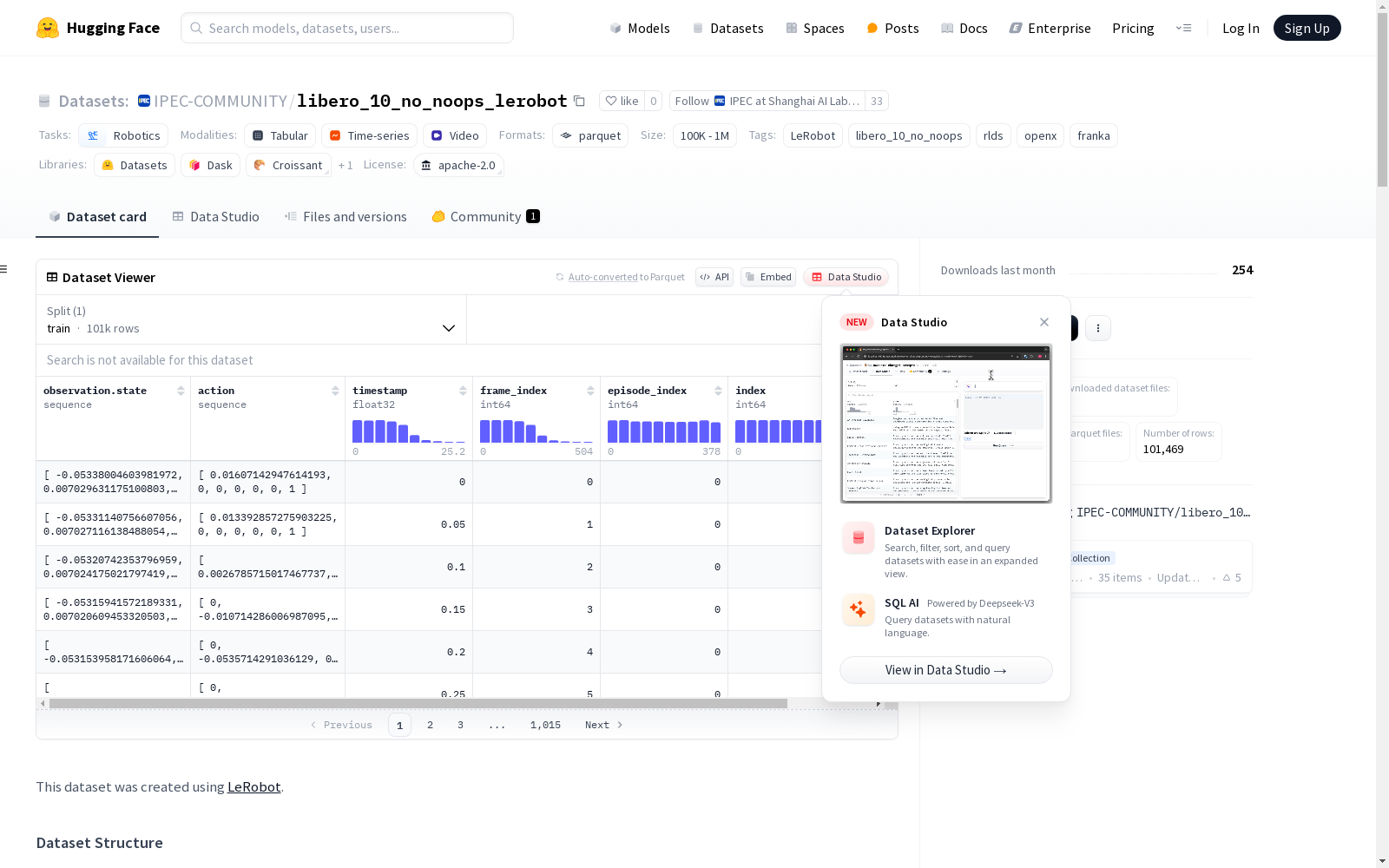This screenshot has height=868, width=1389.
Task: Select the Tabular modality tag
Action: tap(280, 135)
